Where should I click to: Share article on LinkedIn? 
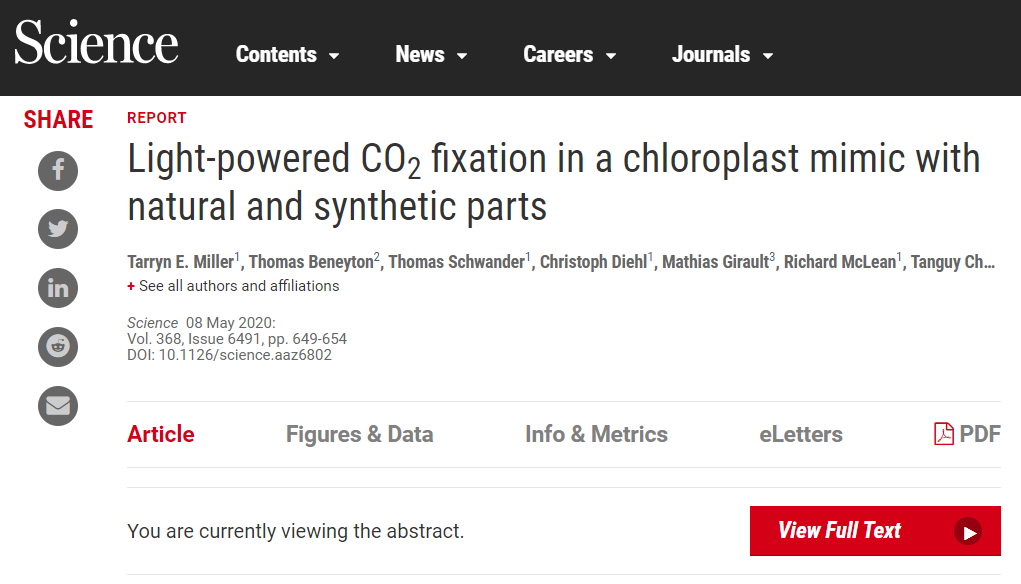pos(58,288)
